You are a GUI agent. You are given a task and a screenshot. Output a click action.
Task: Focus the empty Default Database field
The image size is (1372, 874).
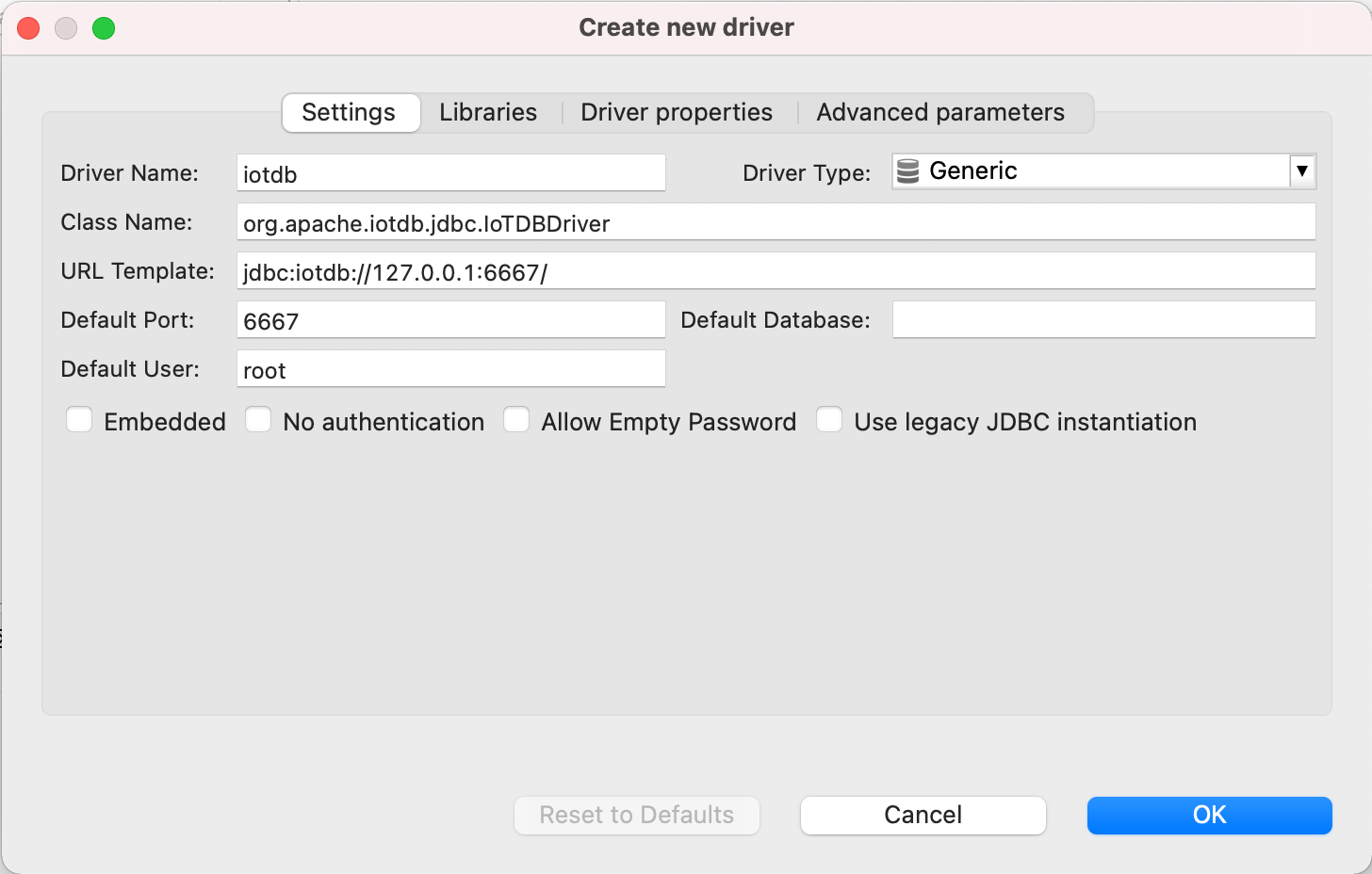tap(1102, 320)
